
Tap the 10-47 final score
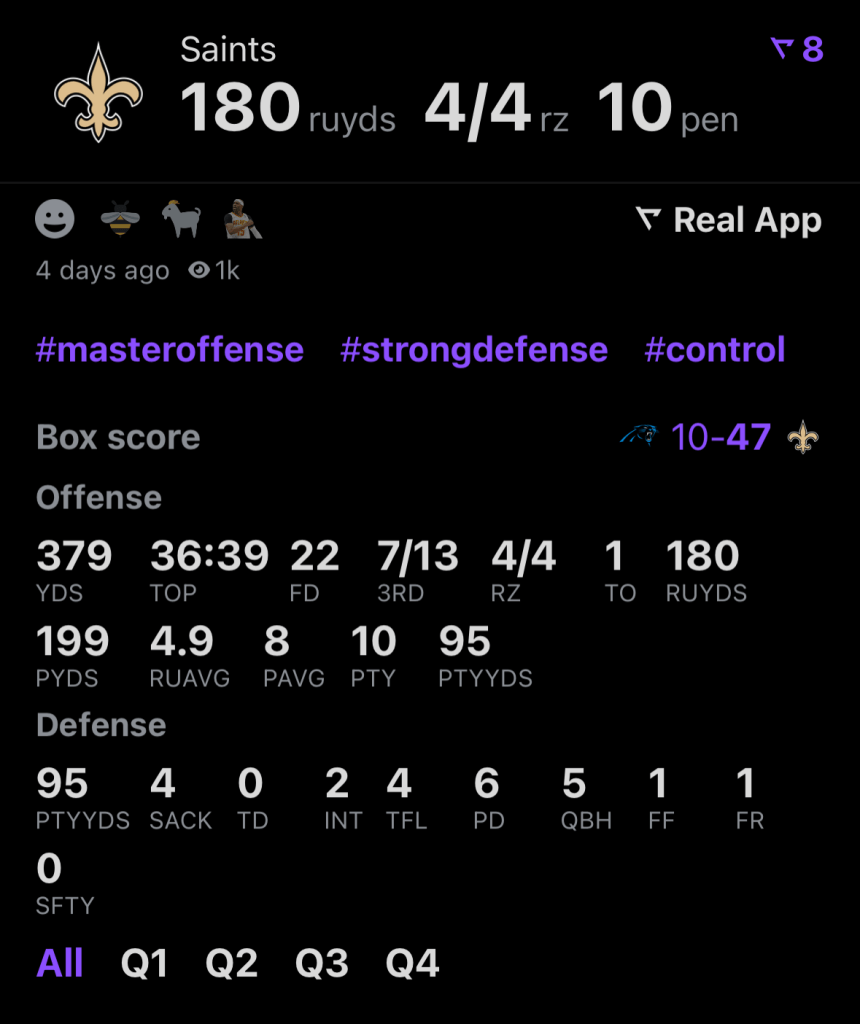coord(721,437)
